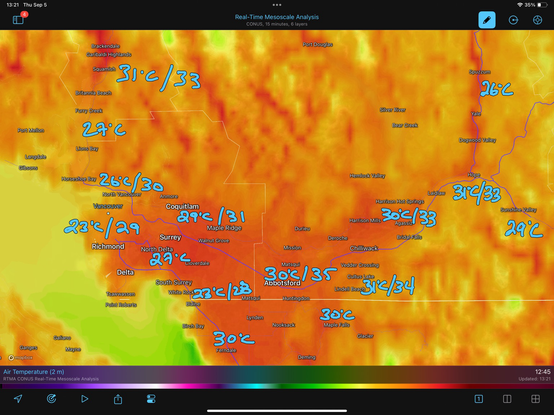Tap the Abbotsford city label
The image size is (554, 415).
point(282,283)
